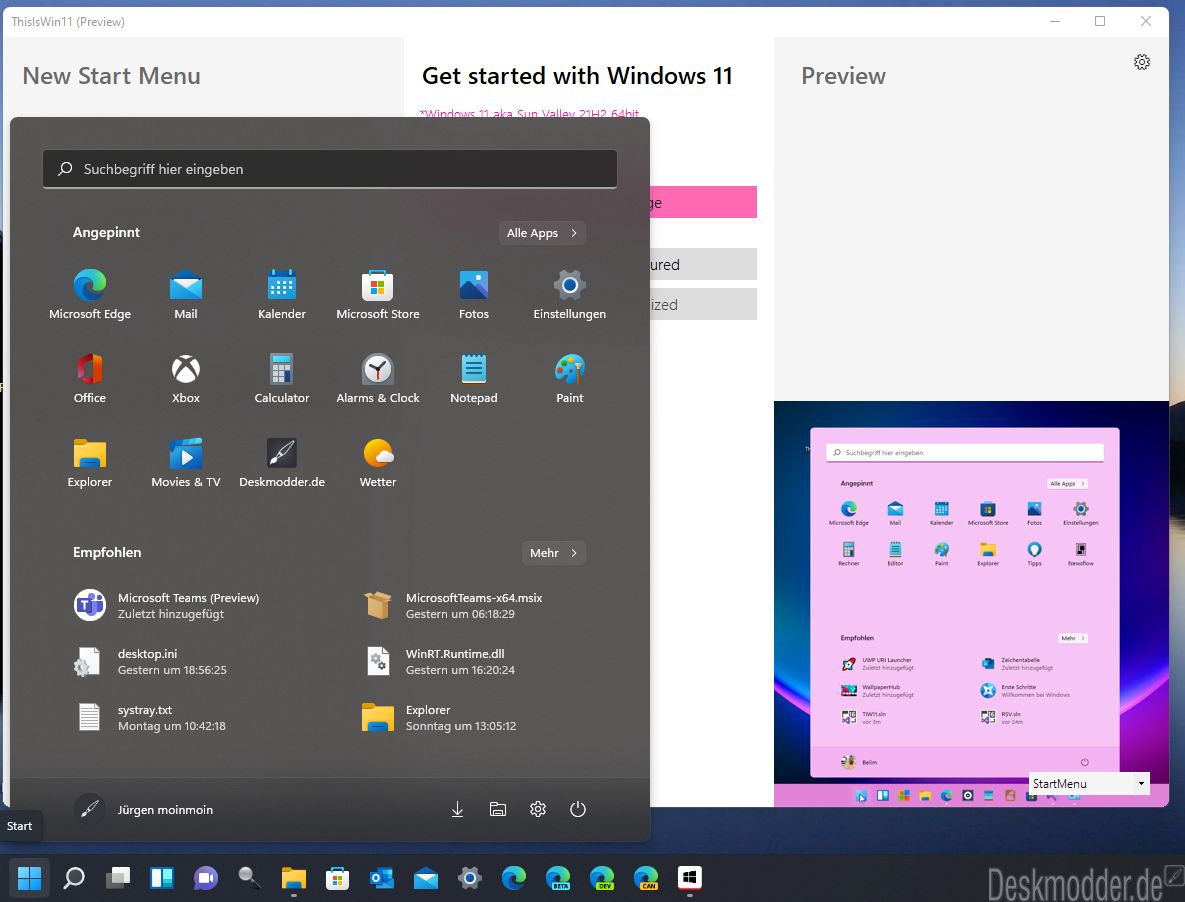Open the Mail pinned app
The width and height of the screenshot is (1185, 902).
(x=186, y=294)
